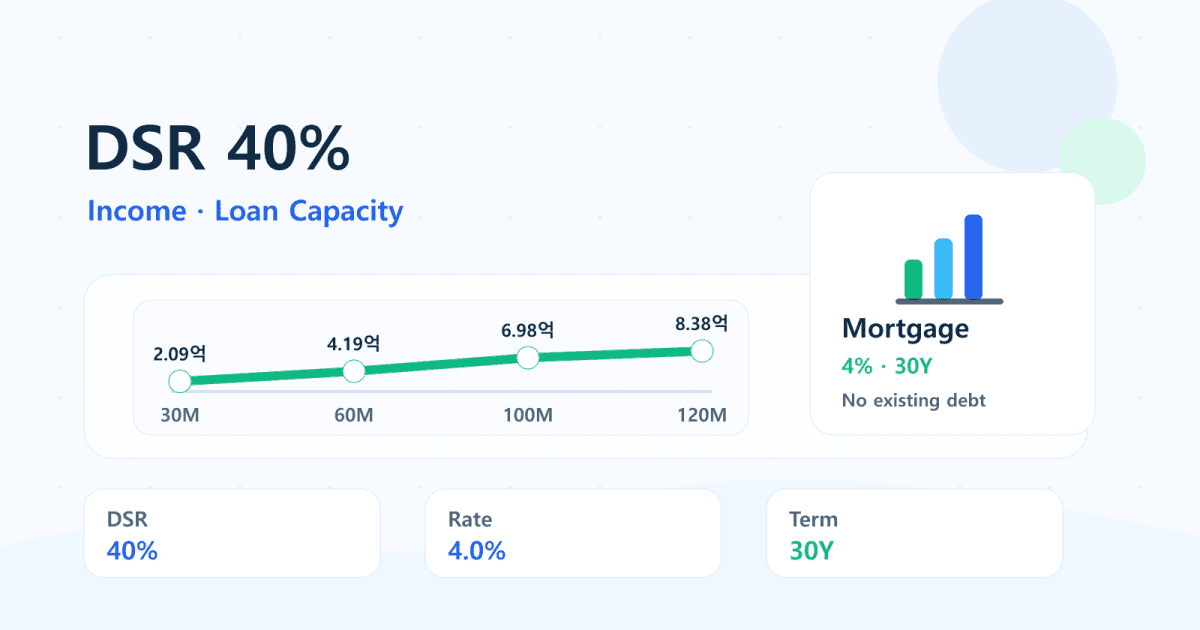Select the light blue middle bar
This screenshot has height=630, width=1200.
[x=943, y=268]
